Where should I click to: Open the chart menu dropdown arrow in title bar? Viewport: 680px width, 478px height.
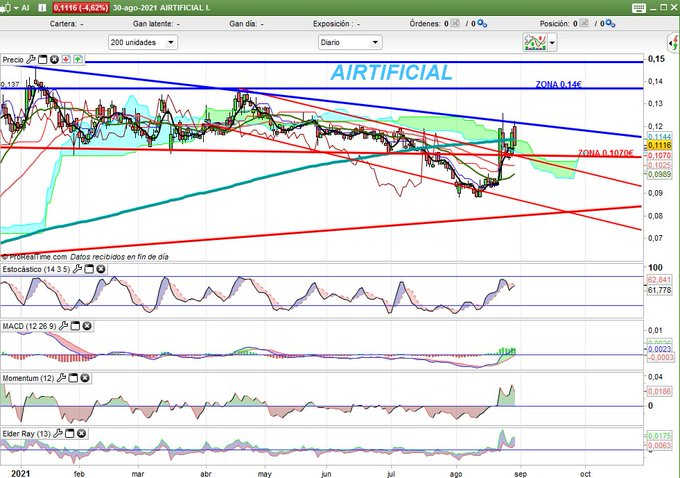(x=16, y=8)
